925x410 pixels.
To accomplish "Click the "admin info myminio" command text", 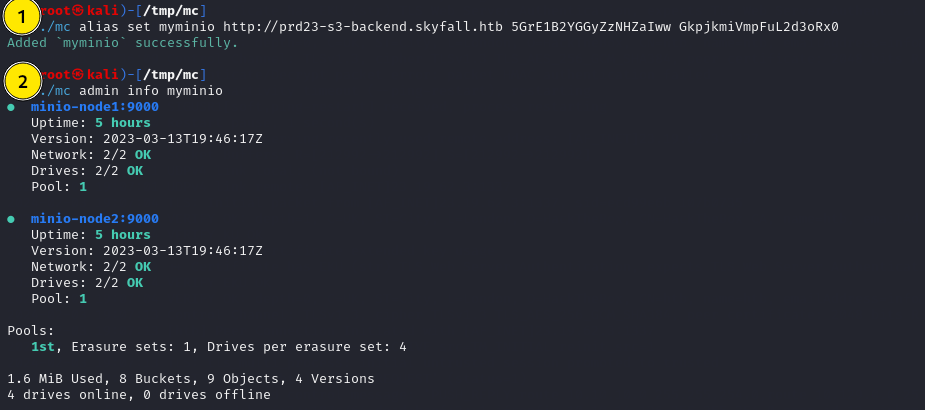I will click(x=151, y=91).
